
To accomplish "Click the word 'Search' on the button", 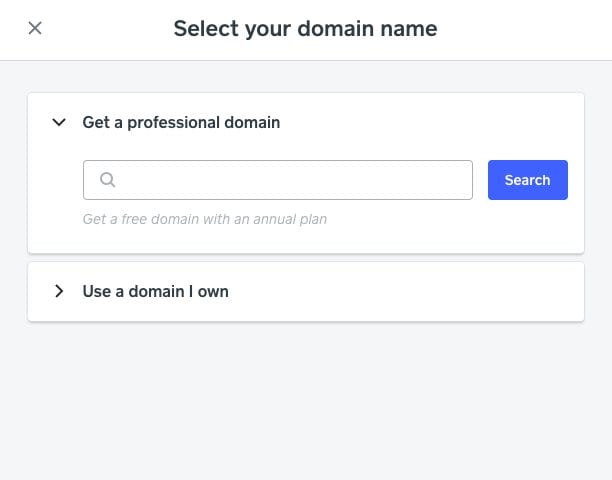I will (x=527, y=180).
